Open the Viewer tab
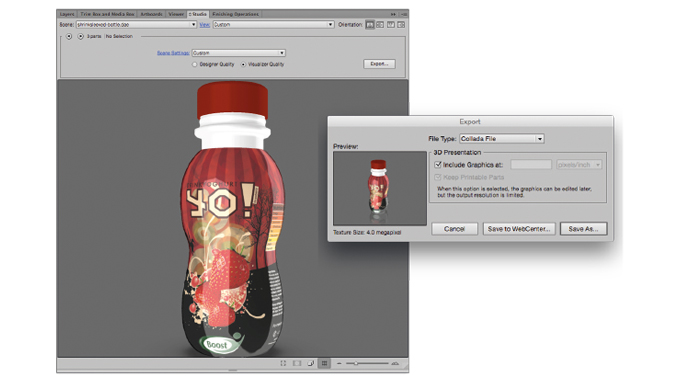 click(176, 14)
